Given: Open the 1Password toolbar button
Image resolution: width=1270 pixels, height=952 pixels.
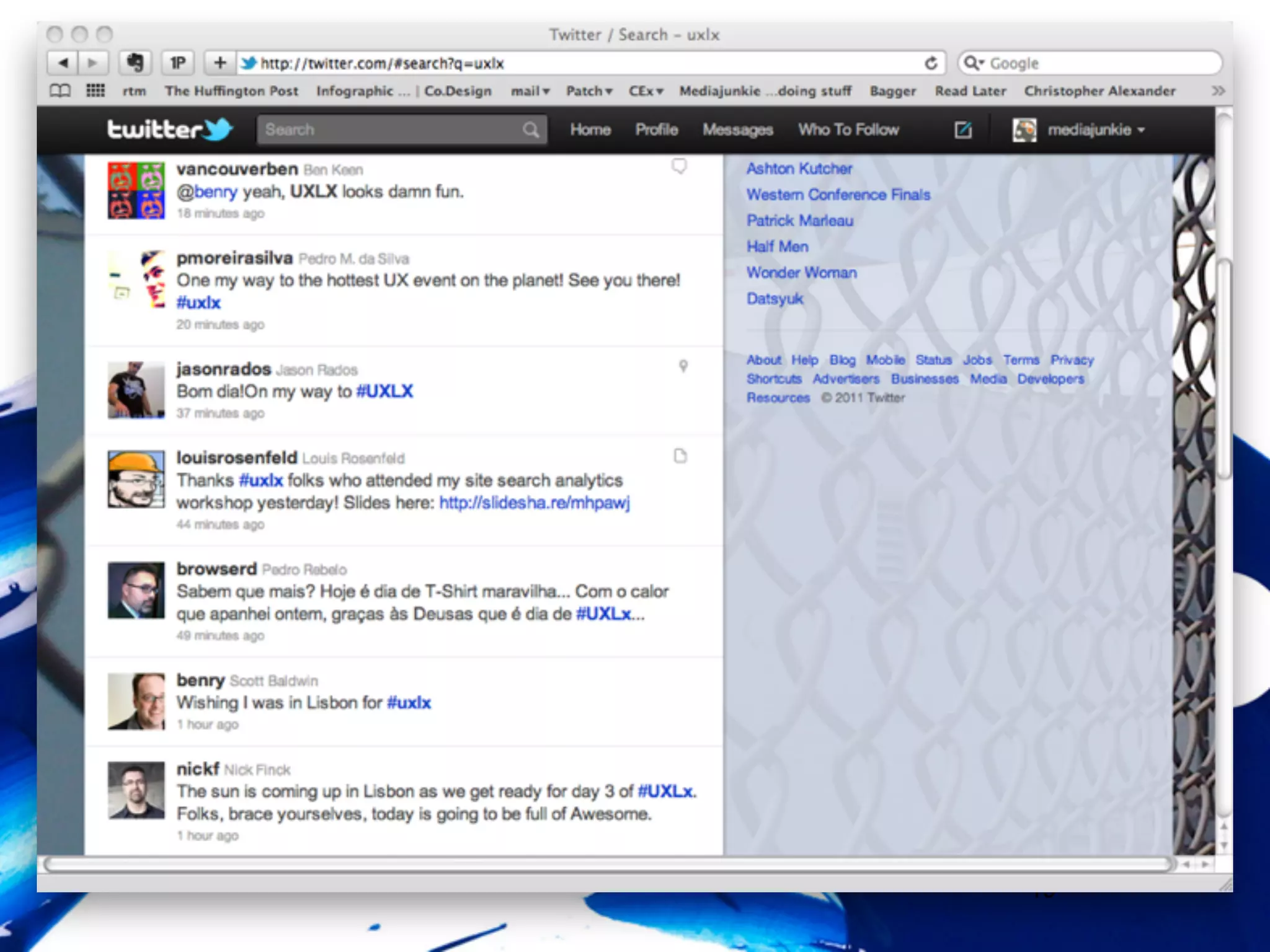Looking at the screenshot, I should (177, 63).
